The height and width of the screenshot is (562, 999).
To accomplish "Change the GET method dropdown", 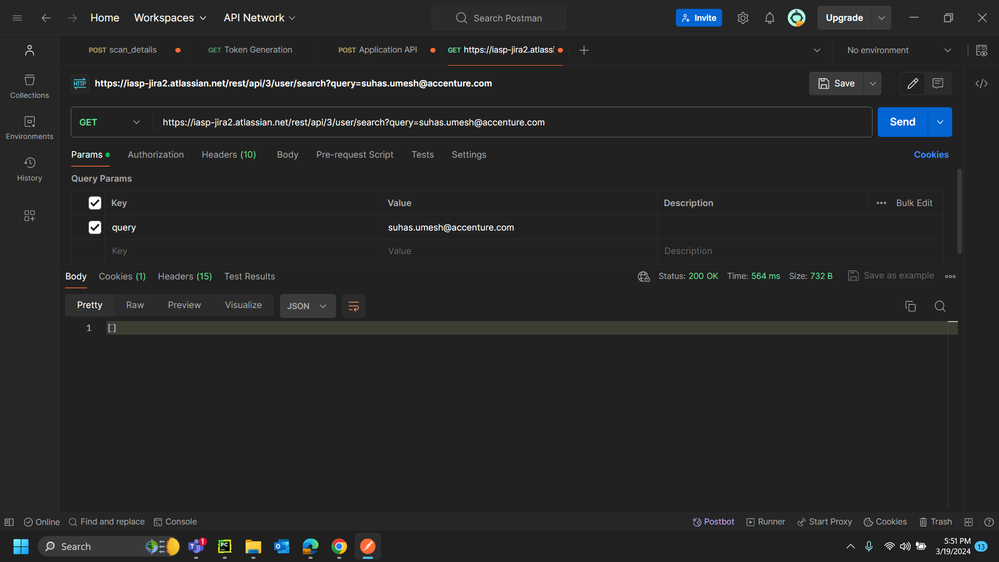I will (110, 122).
